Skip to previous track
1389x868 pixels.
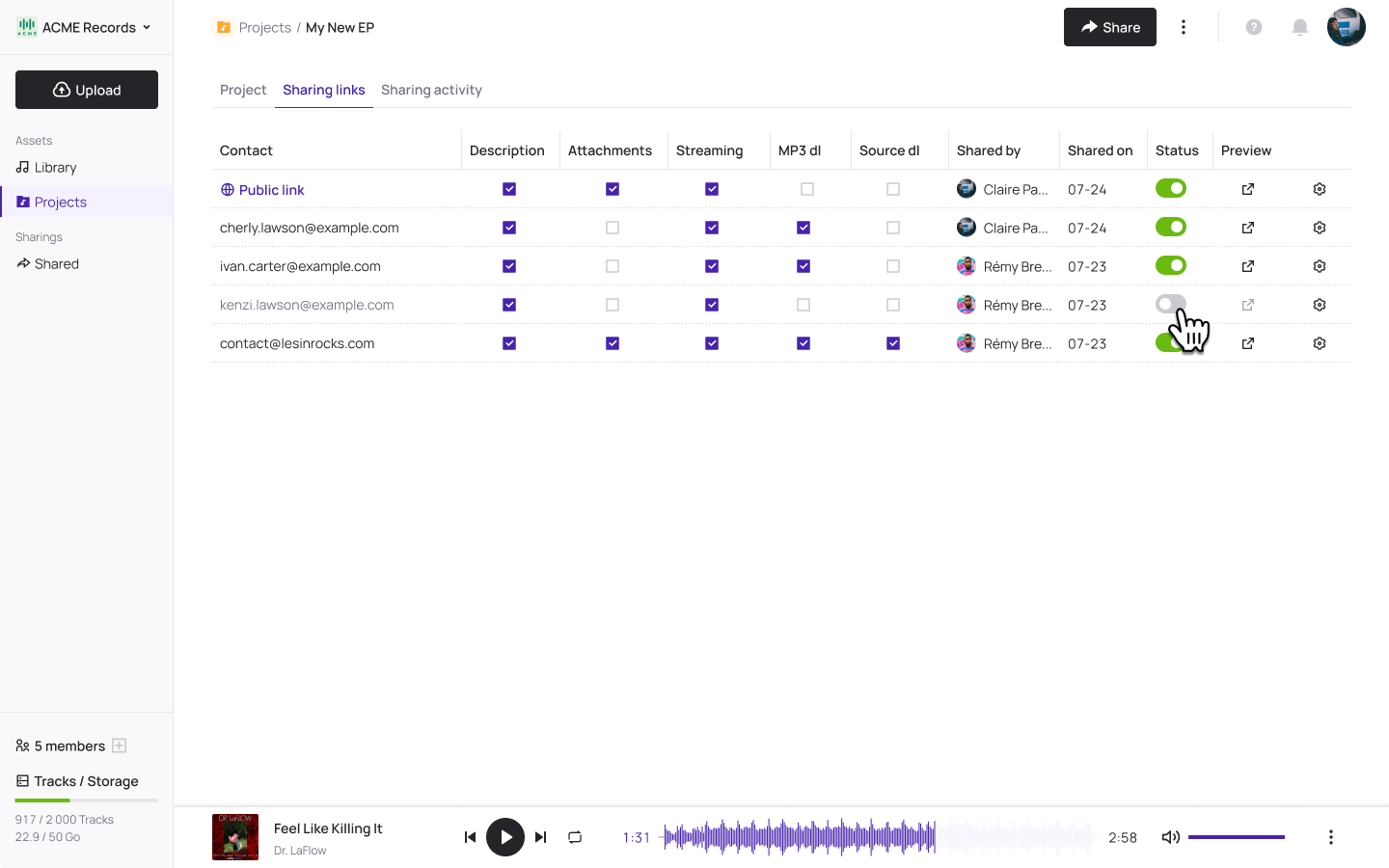(x=470, y=837)
